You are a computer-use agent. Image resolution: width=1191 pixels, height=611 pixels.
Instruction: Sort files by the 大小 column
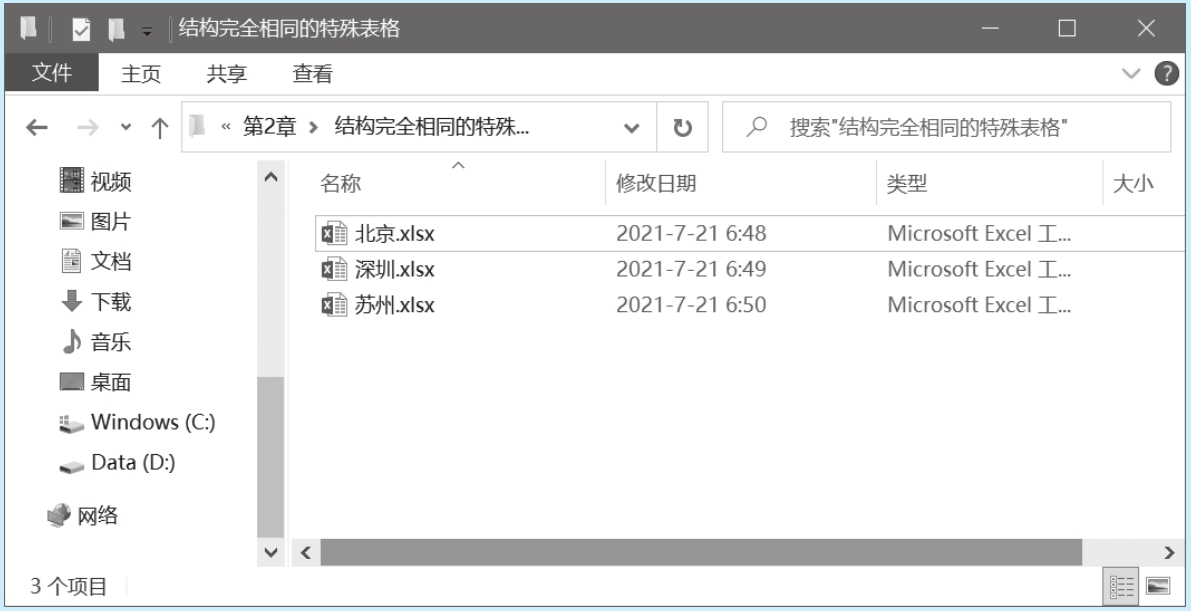[1133, 183]
